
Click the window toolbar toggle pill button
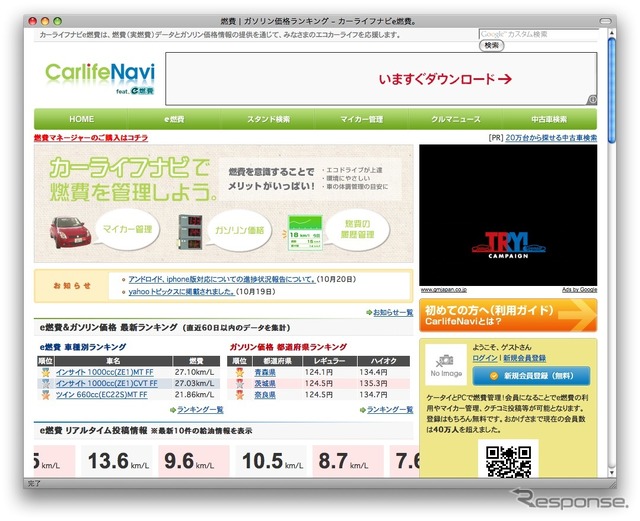[605, 21]
